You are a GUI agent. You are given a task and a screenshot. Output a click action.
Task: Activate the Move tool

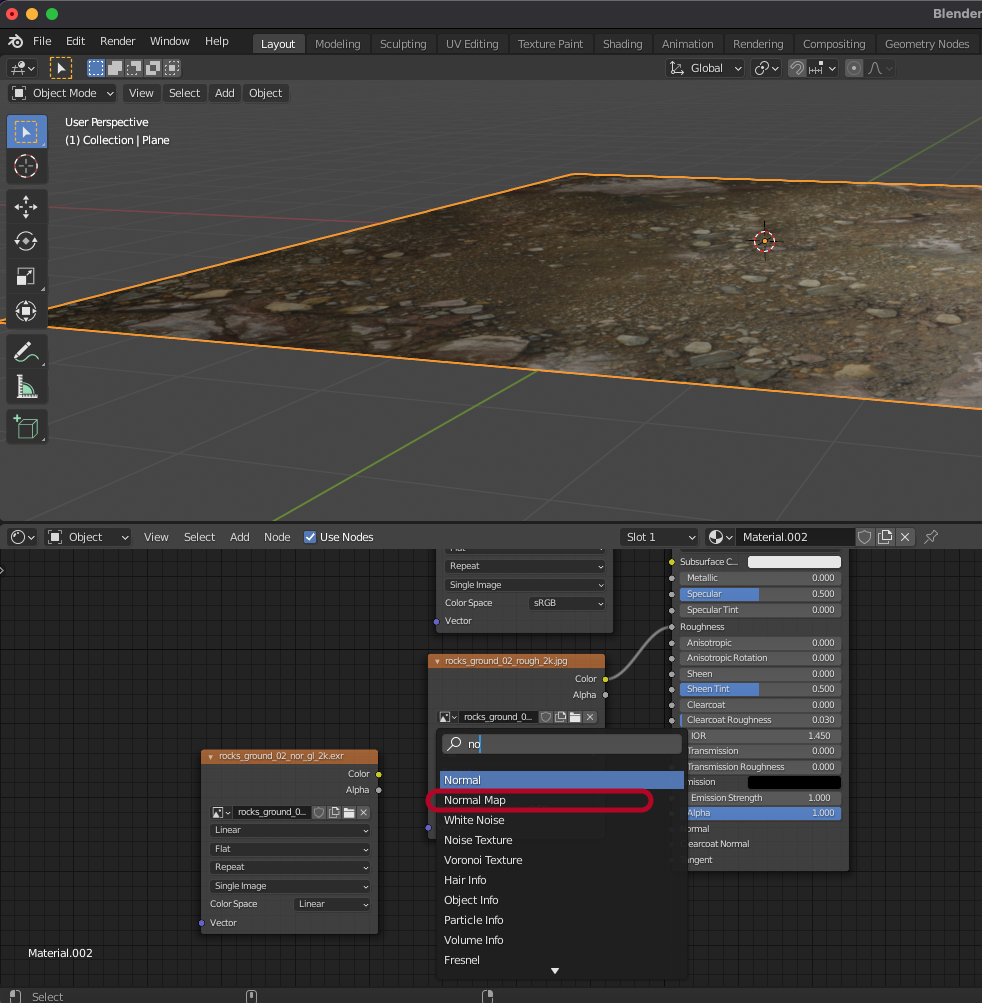[x=26, y=207]
